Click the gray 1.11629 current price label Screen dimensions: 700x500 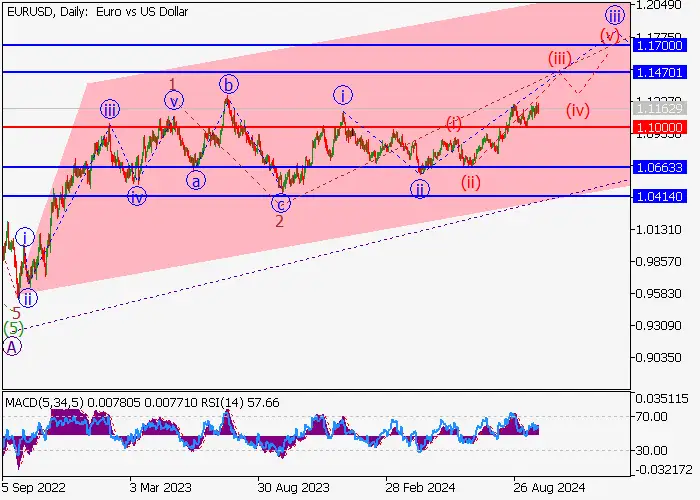click(x=659, y=108)
